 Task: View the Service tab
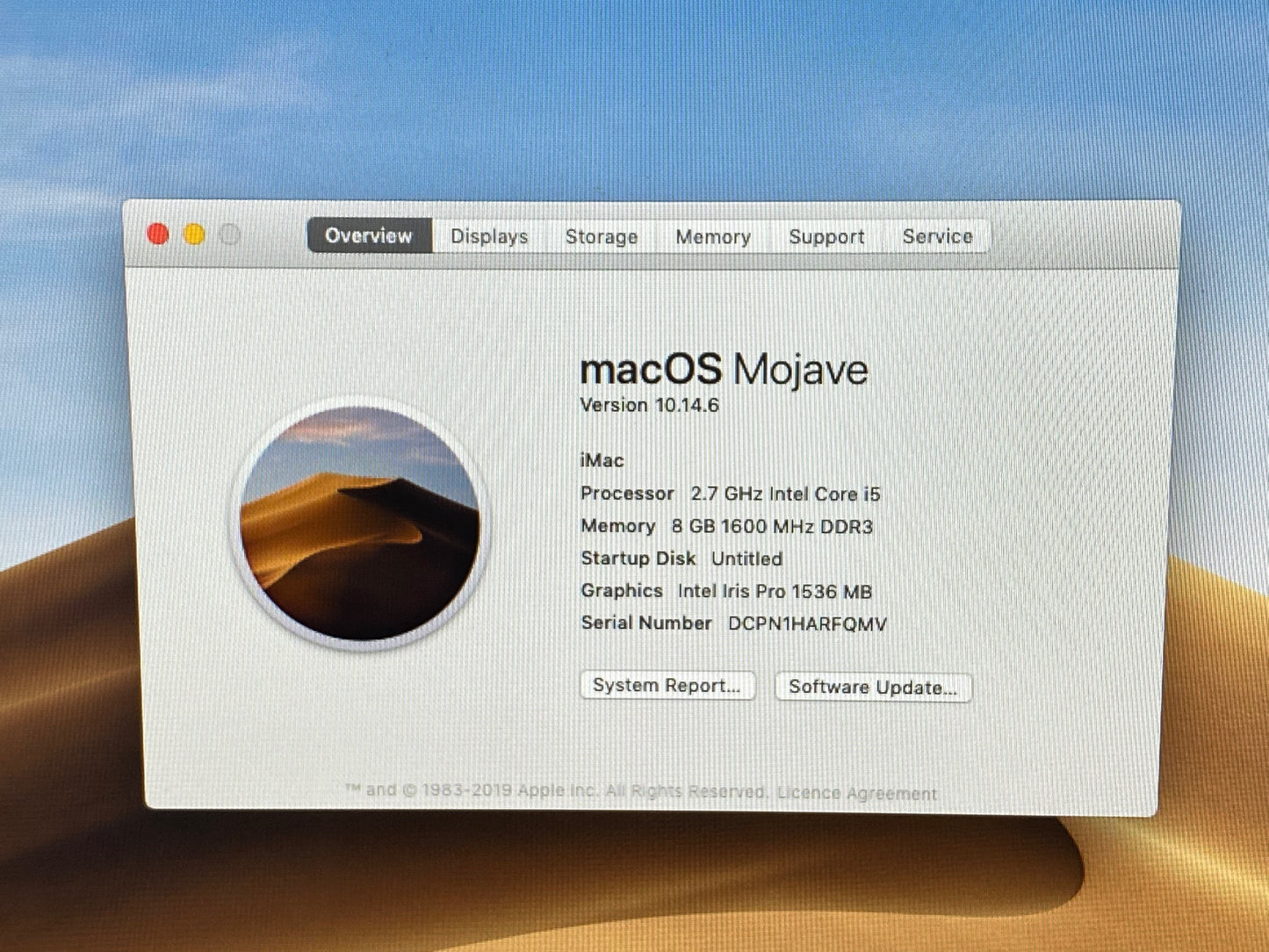point(937,236)
